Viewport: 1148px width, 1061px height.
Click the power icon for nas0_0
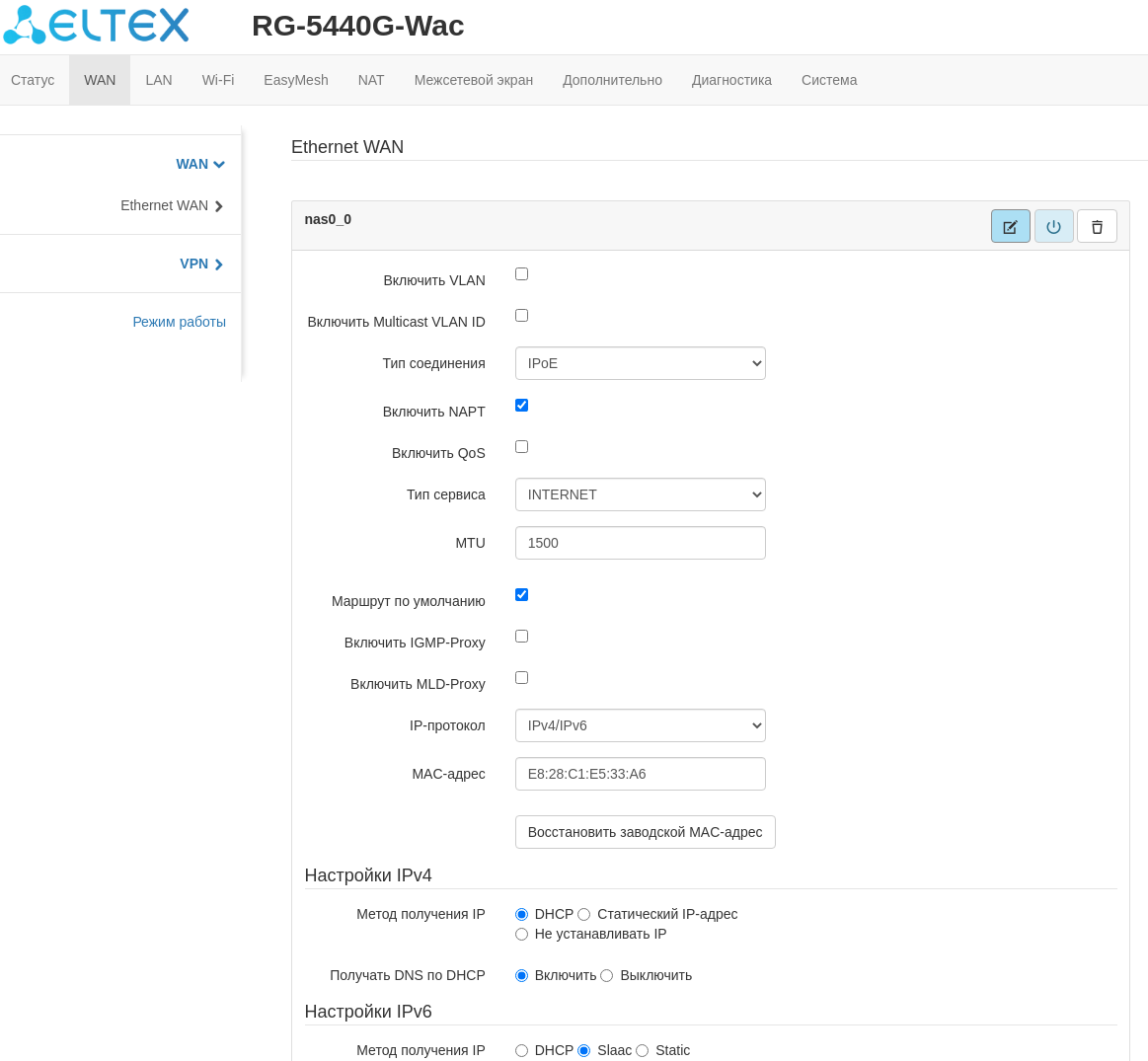(x=1053, y=226)
